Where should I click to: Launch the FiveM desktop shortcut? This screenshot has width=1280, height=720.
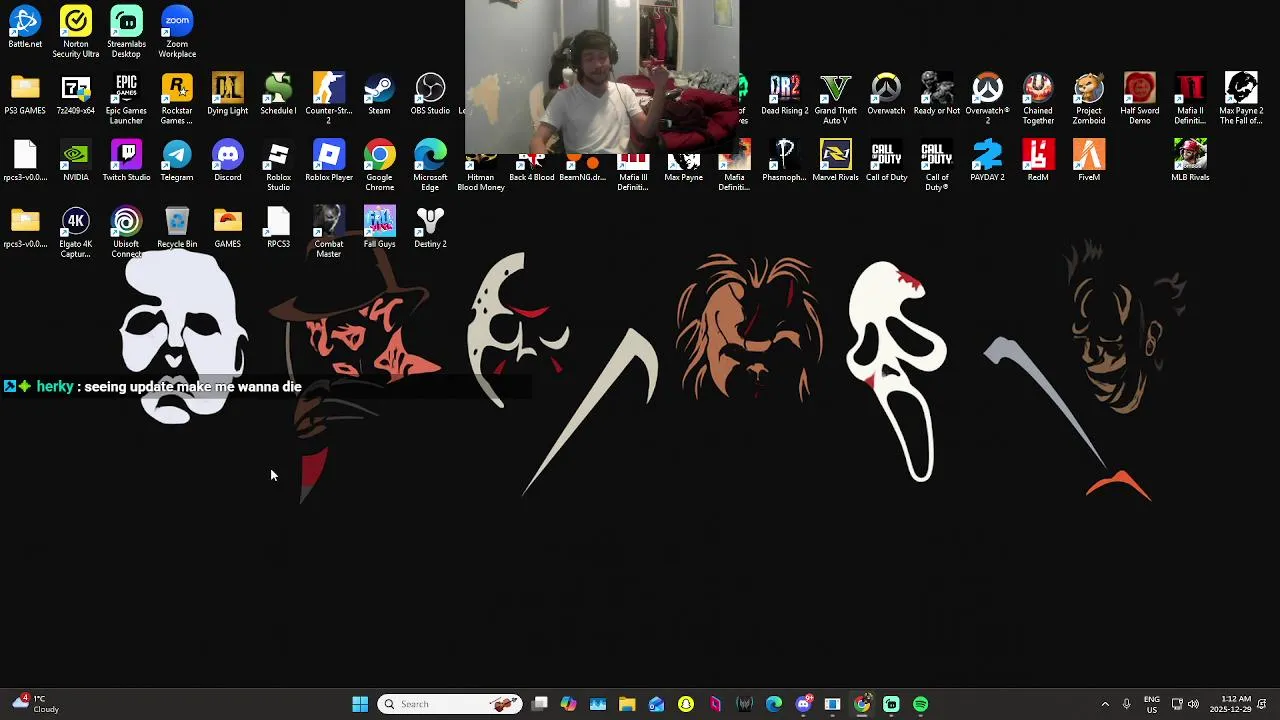click(x=1089, y=161)
